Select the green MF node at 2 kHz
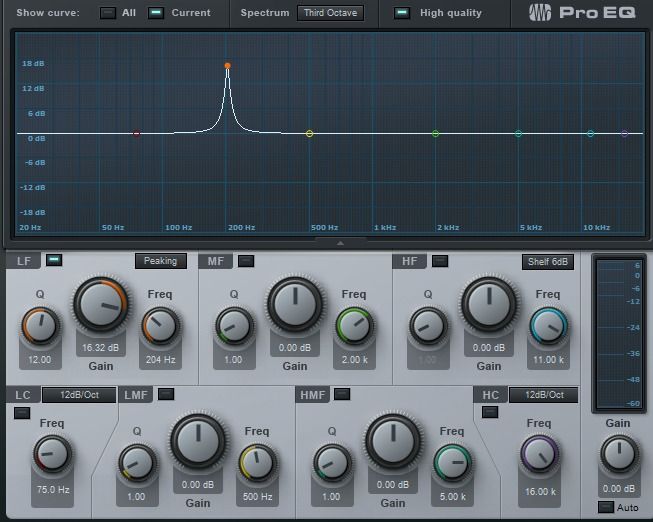This screenshot has width=653, height=522. pyautogui.click(x=436, y=134)
